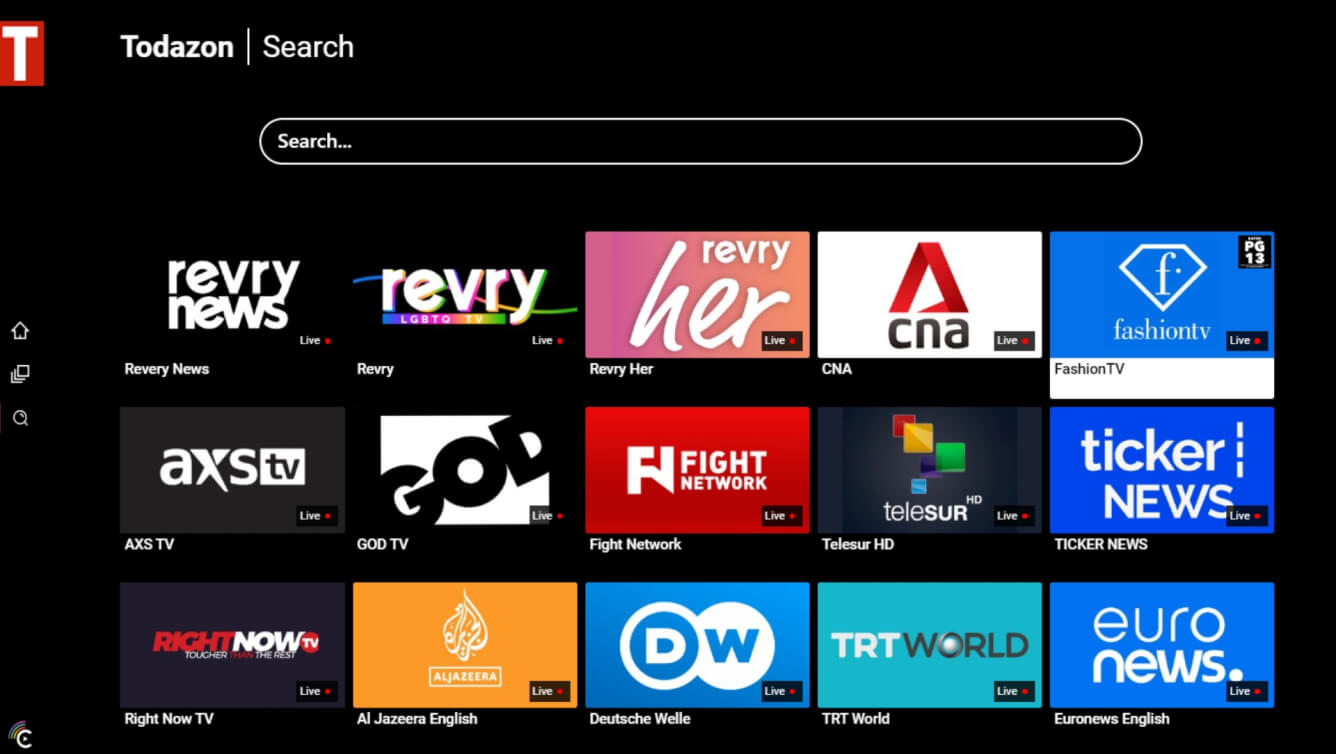The image size is (1336, 754).
Task: Open the Revery News channel thumbnail
Action: 232,295
